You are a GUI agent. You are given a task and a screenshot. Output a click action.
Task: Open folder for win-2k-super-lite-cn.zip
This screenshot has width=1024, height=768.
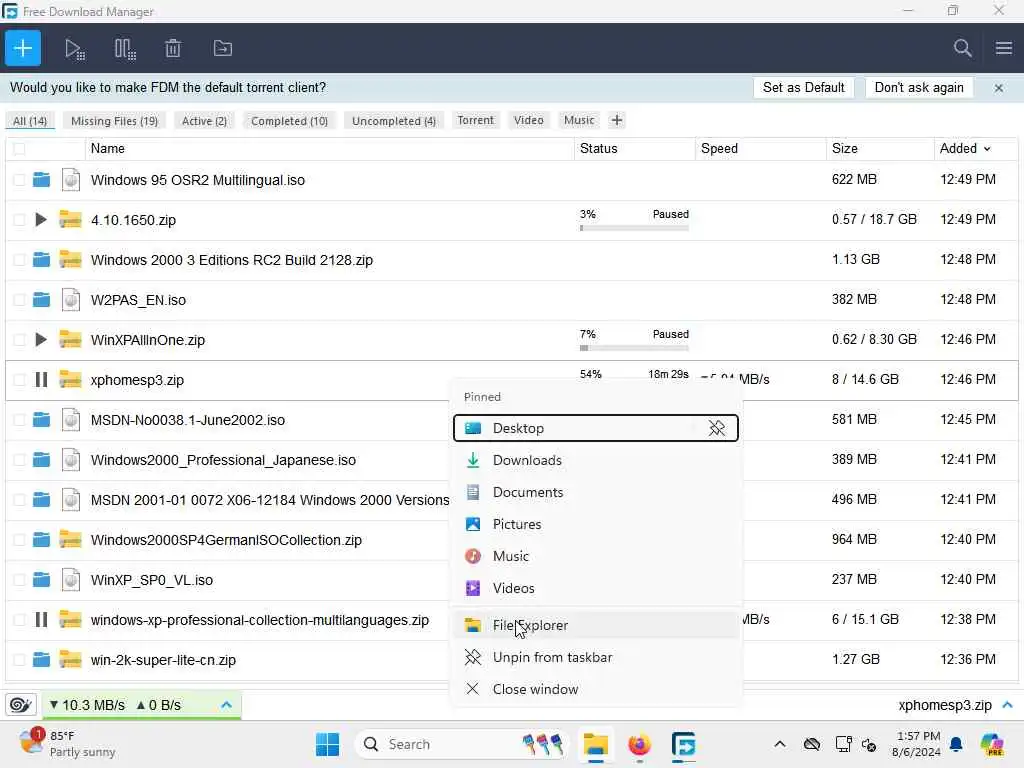point(41,660)
